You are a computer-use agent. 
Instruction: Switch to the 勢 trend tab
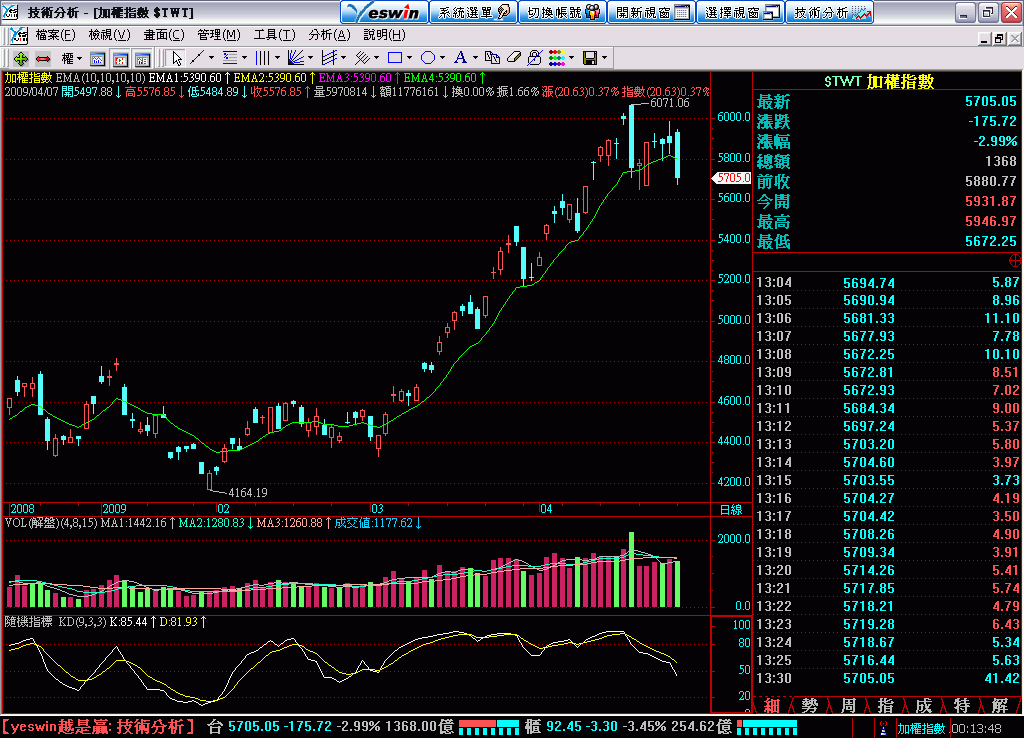pyautogui.click(x=809, y=705)
